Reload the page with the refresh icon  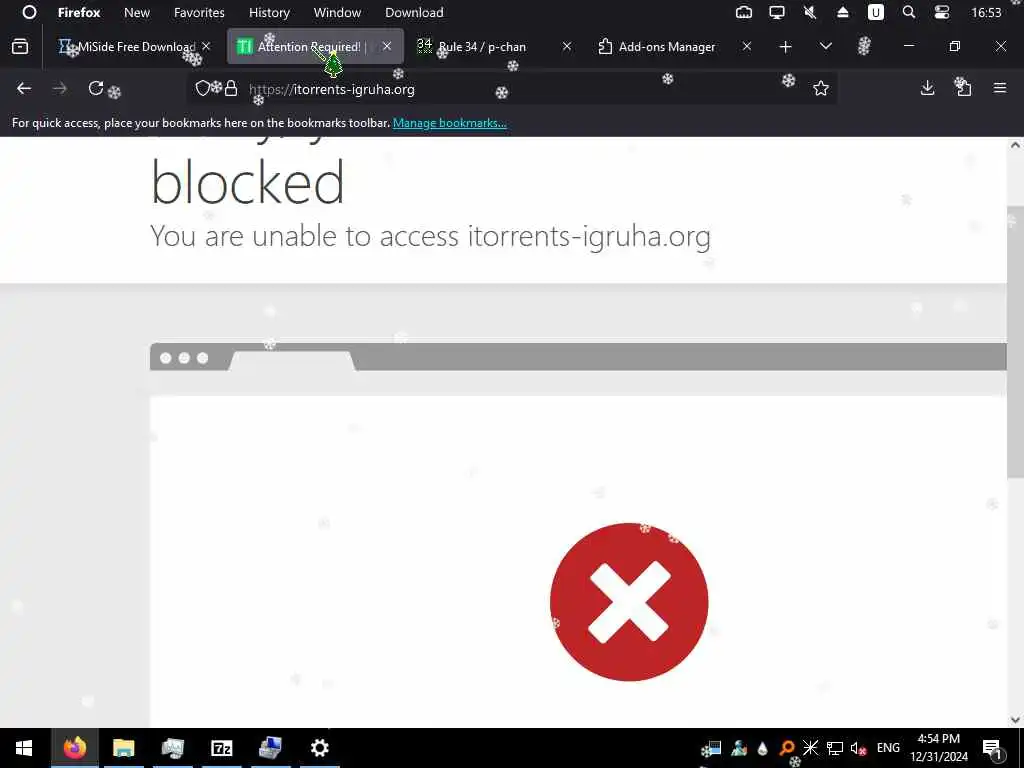pyautogui.click(x=96, y=88)
